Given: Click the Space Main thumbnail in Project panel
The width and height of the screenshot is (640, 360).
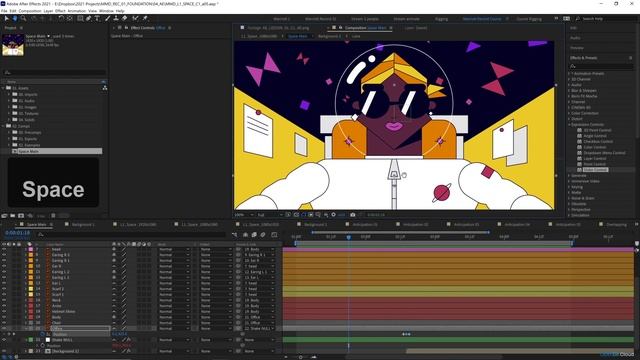Looking at the screenshot, I should click(x=13, y=45).
